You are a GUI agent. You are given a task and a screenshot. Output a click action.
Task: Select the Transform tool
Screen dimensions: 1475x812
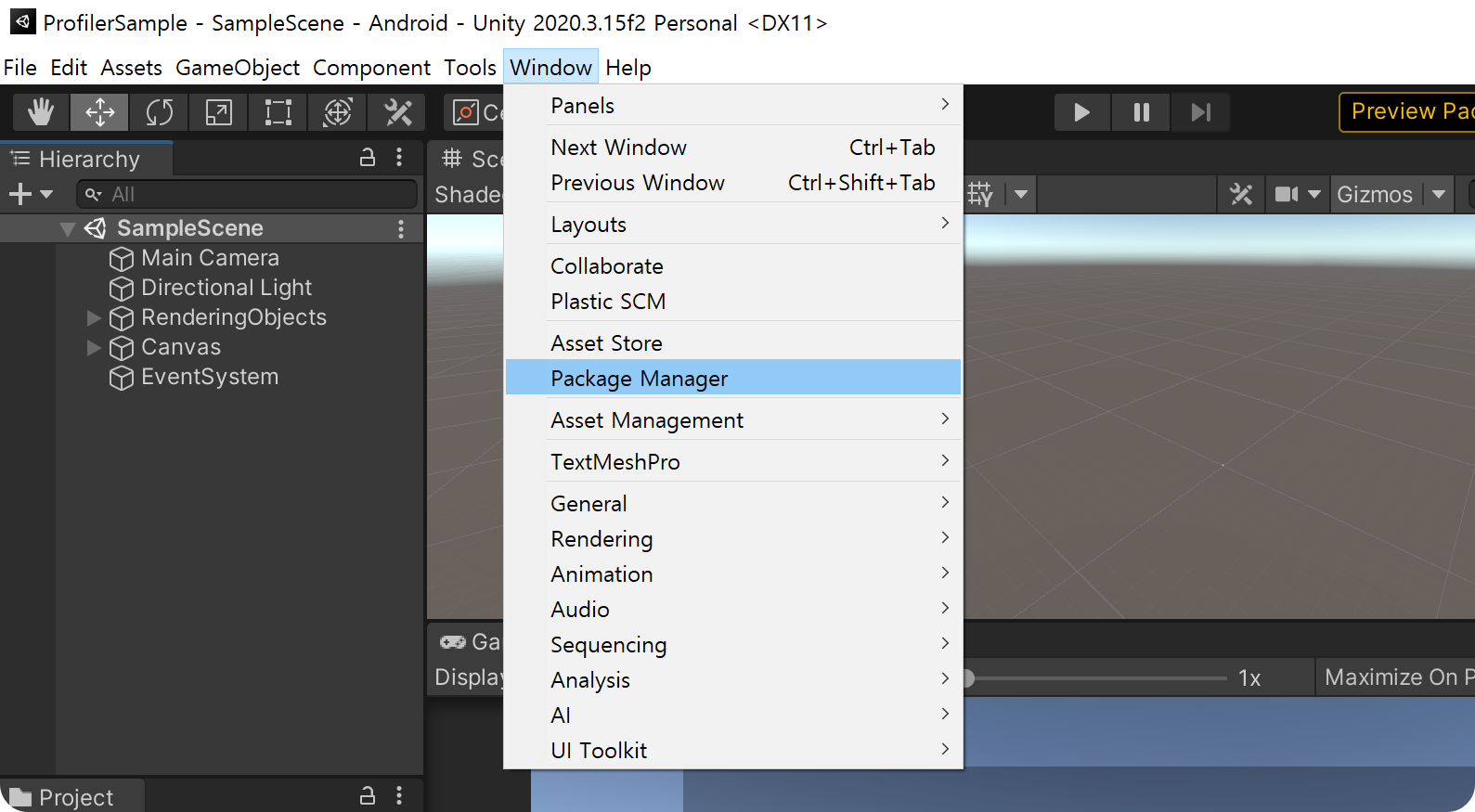pyautogui.click(x=337, y=112)
